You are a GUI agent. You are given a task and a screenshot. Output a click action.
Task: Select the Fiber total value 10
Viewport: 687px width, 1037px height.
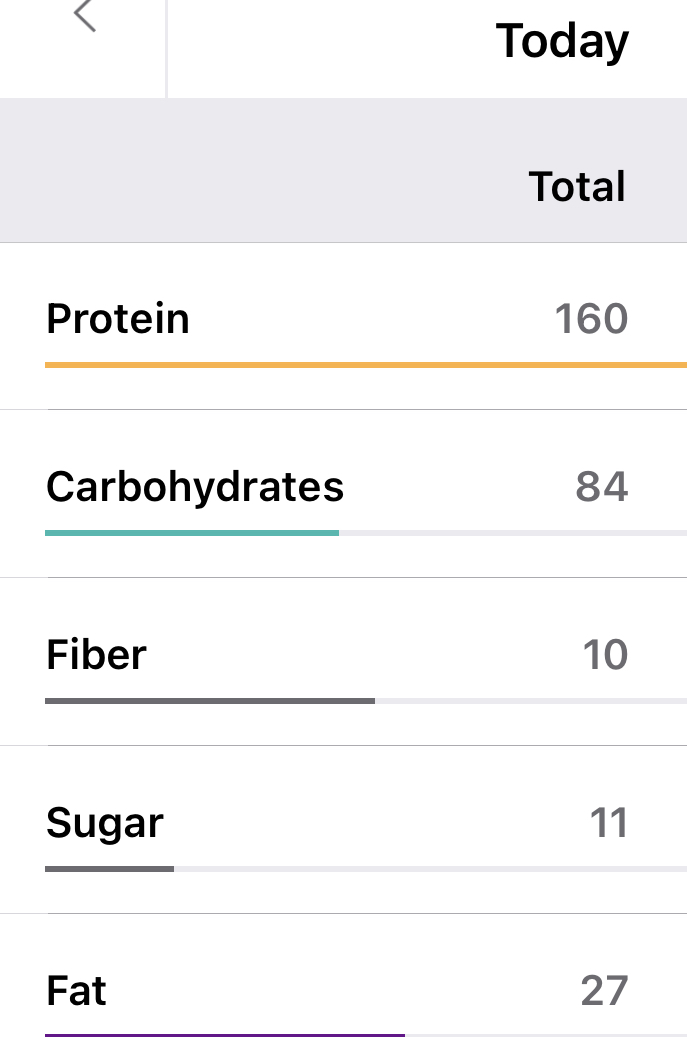[x=605, y=655]
